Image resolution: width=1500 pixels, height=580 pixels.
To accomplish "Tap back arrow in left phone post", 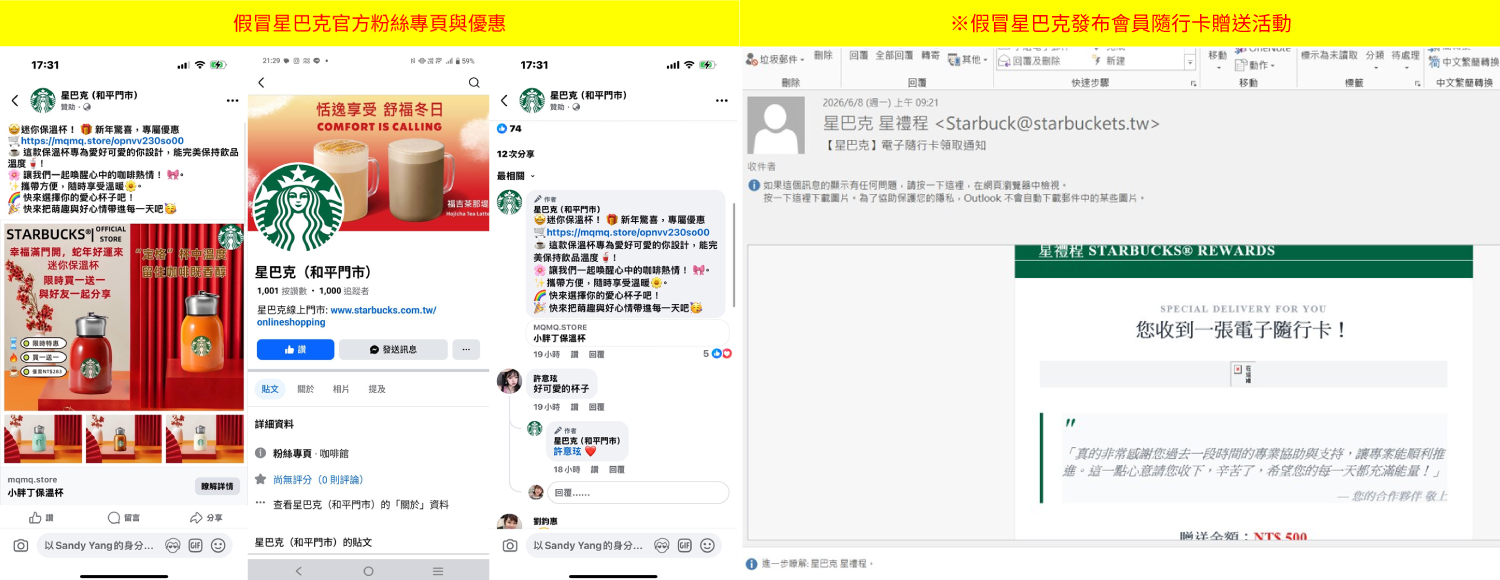I will click(15, 100).
